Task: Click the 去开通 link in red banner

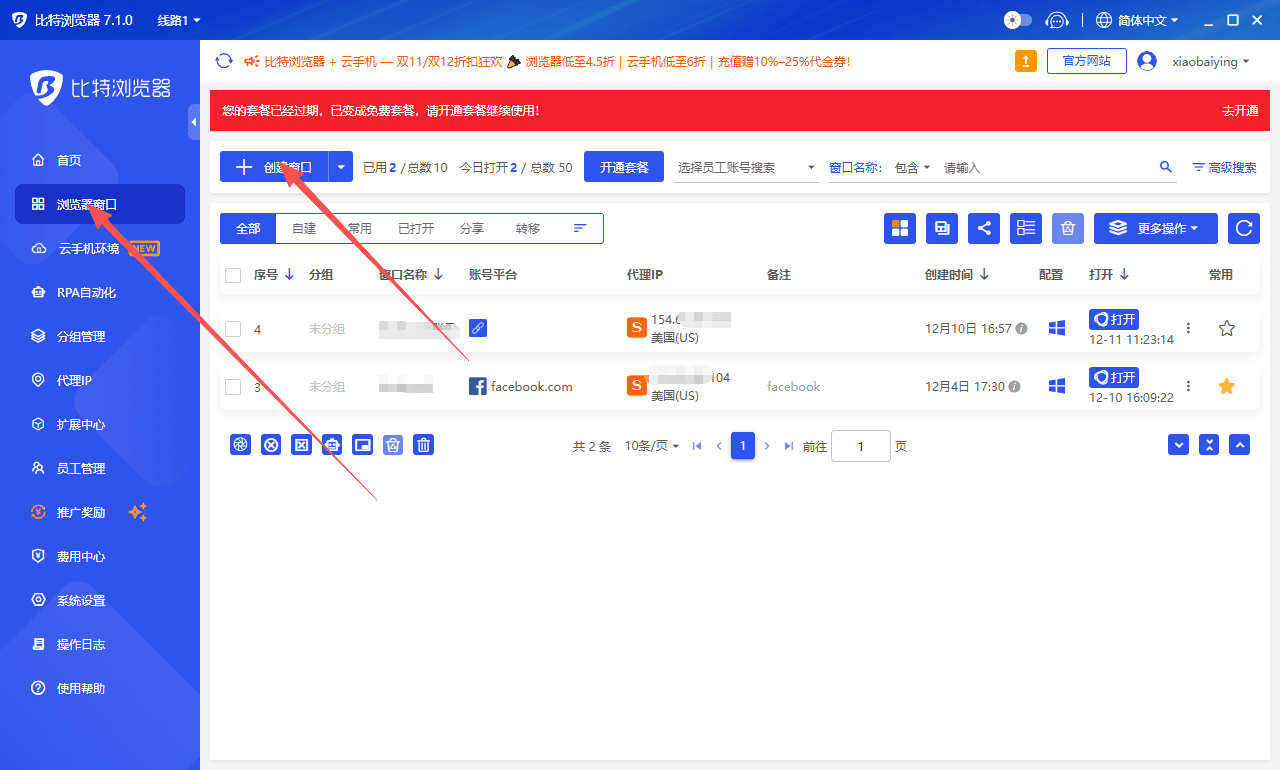Action: [x=1240, y=111]
